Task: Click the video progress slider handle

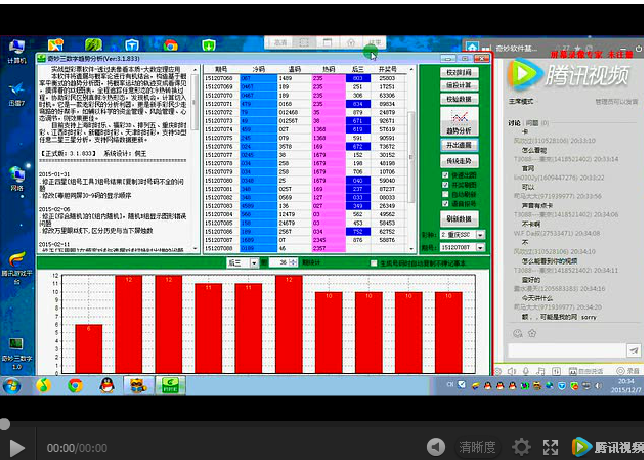Action: click(x=4, y=423)
